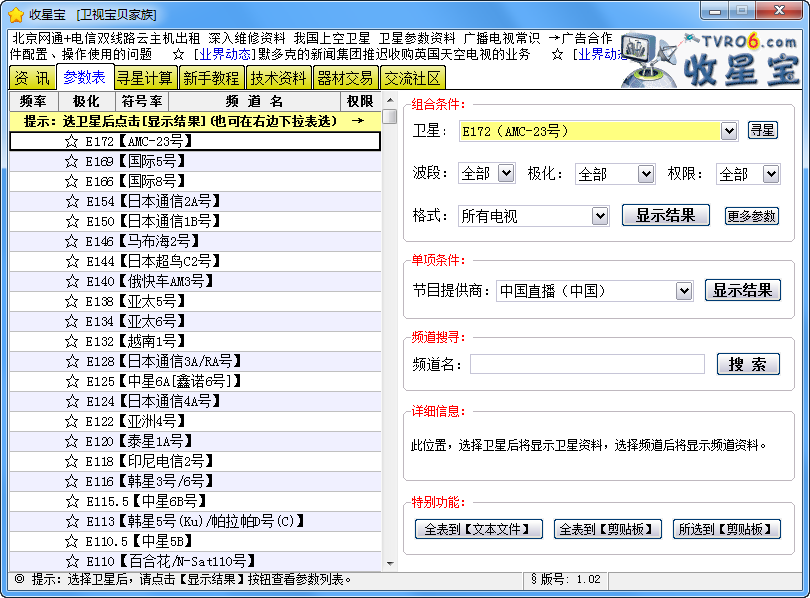Open the 节目提供商 provider dropdown
This screenshot has width=810, height=598.
tap(684, 291)
